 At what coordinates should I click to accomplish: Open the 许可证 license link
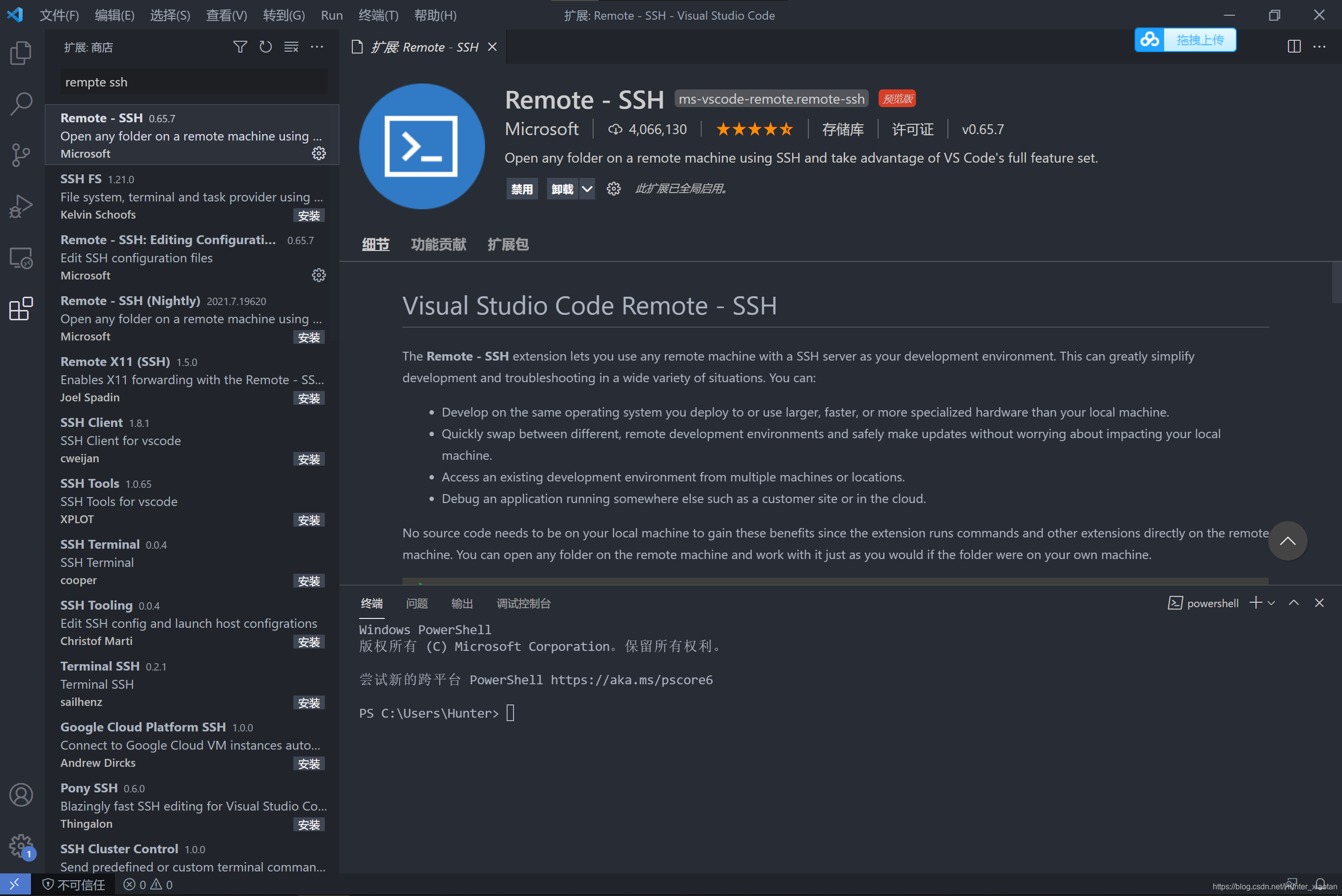912,129
